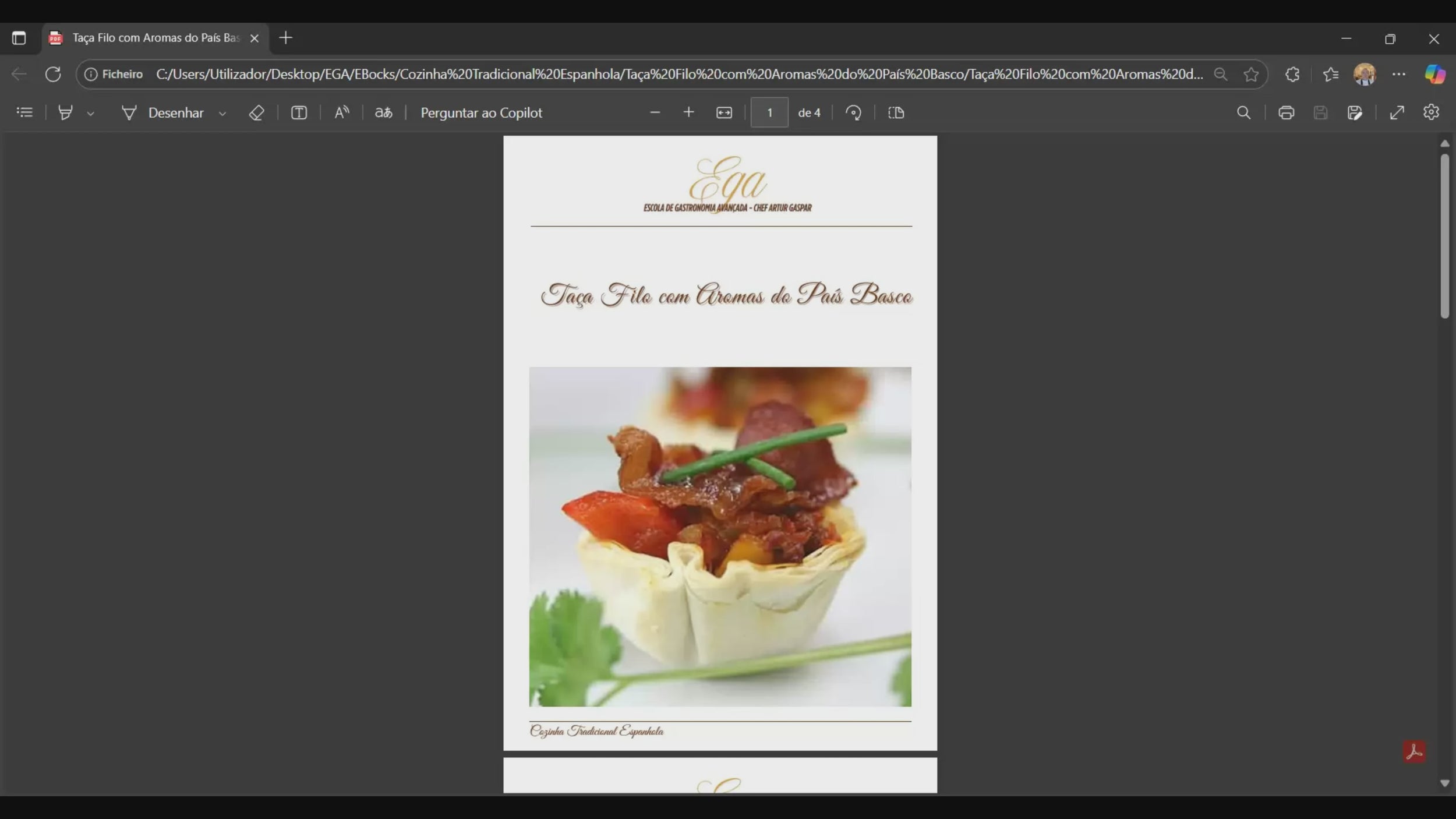This screenshot has height=819, width=1456.
Task: Open a new browser tab
Action: 285,38
